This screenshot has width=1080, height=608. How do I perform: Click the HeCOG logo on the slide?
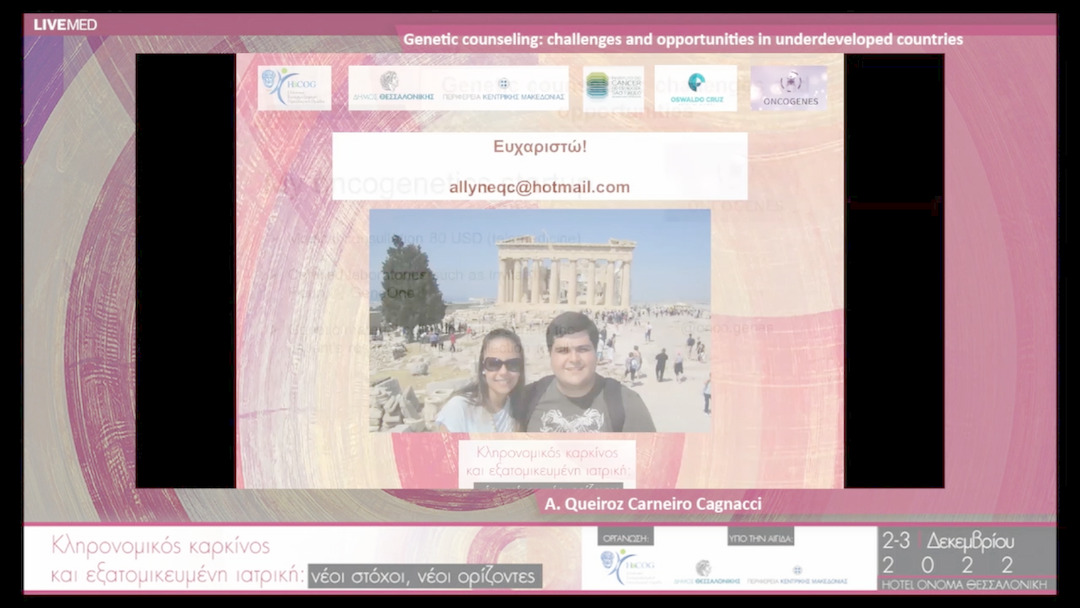(x=294, y=88)
